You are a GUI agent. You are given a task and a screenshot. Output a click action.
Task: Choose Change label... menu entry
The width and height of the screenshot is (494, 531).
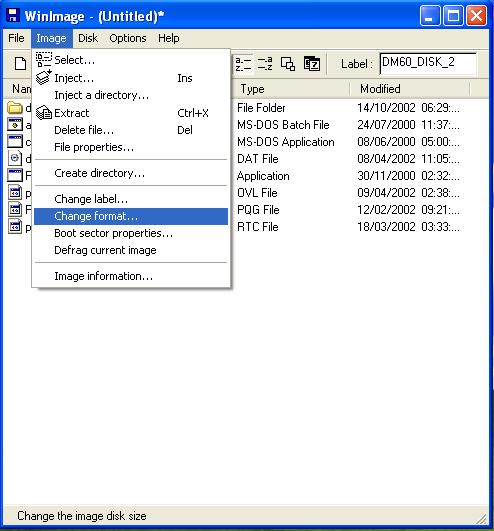131,199
